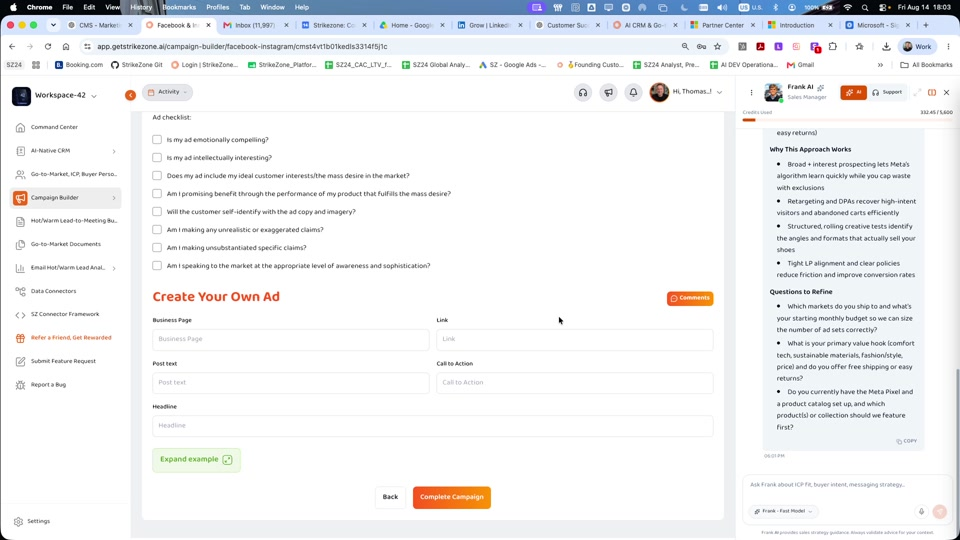Open SZ Connector Framework

point(65,314)
